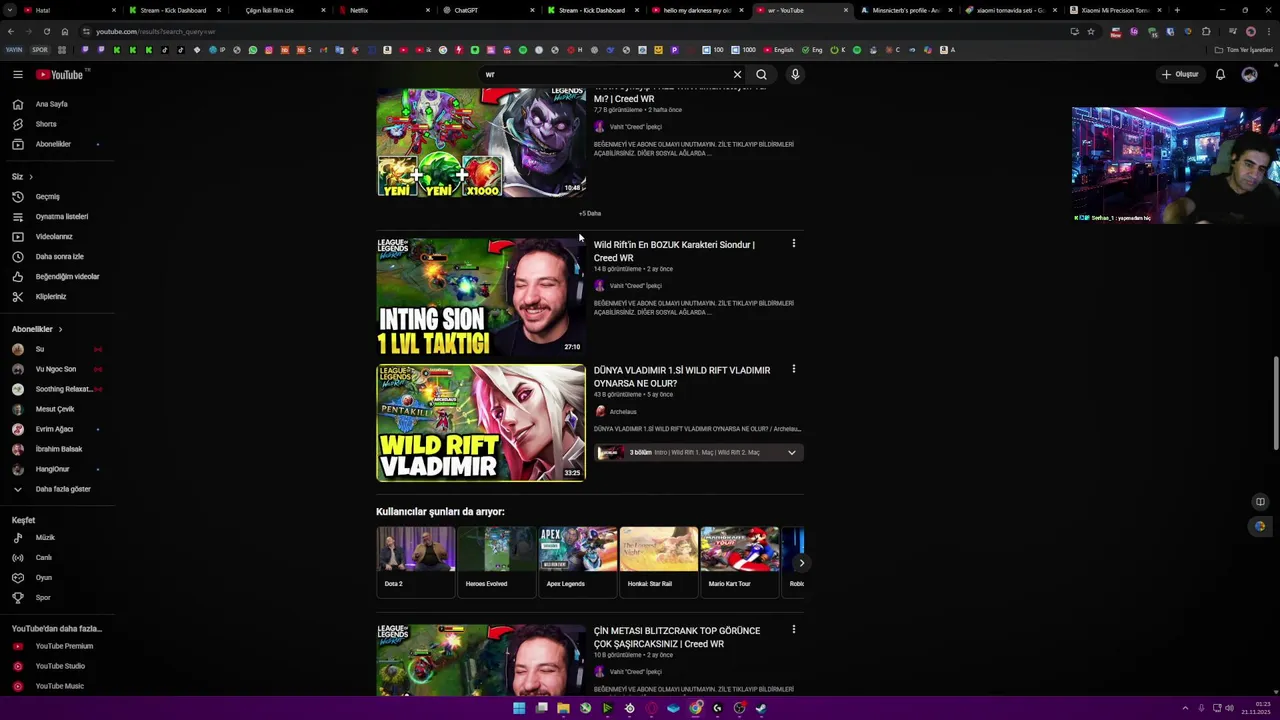
Task: Open the YouTube hamburger guide menu
Action: coord(18,74)
